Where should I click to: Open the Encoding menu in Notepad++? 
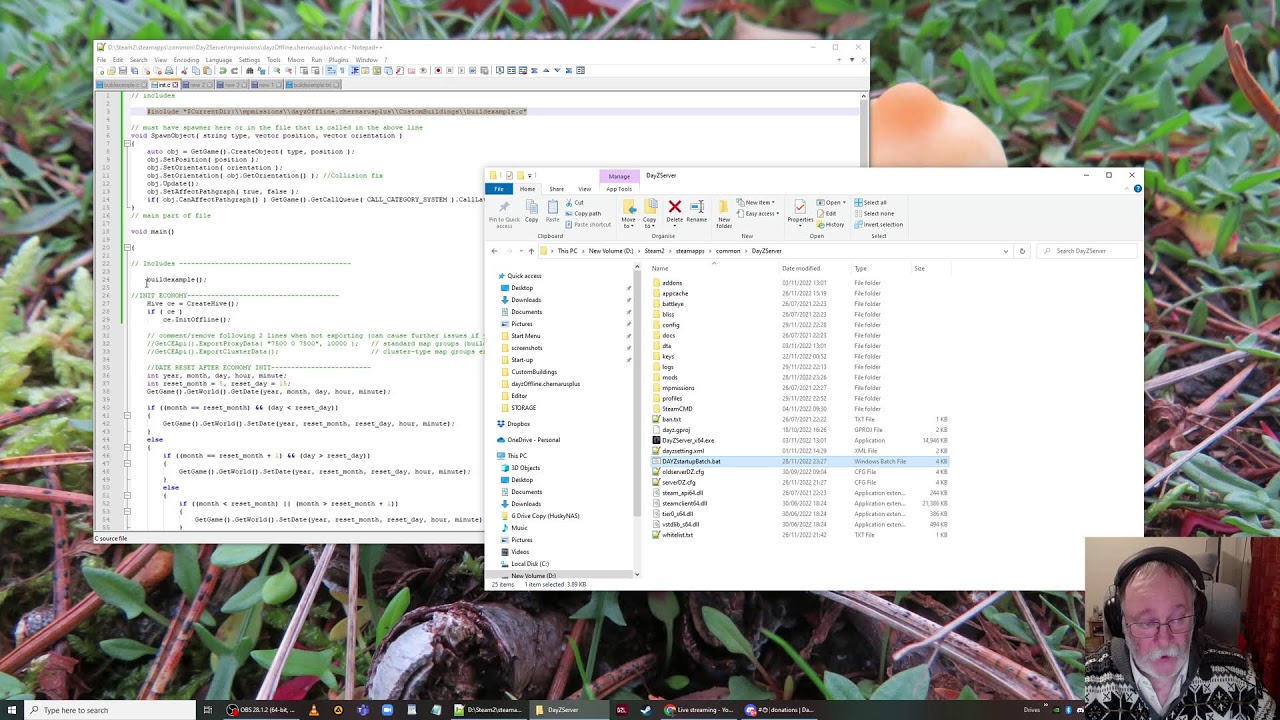point(186,59)
